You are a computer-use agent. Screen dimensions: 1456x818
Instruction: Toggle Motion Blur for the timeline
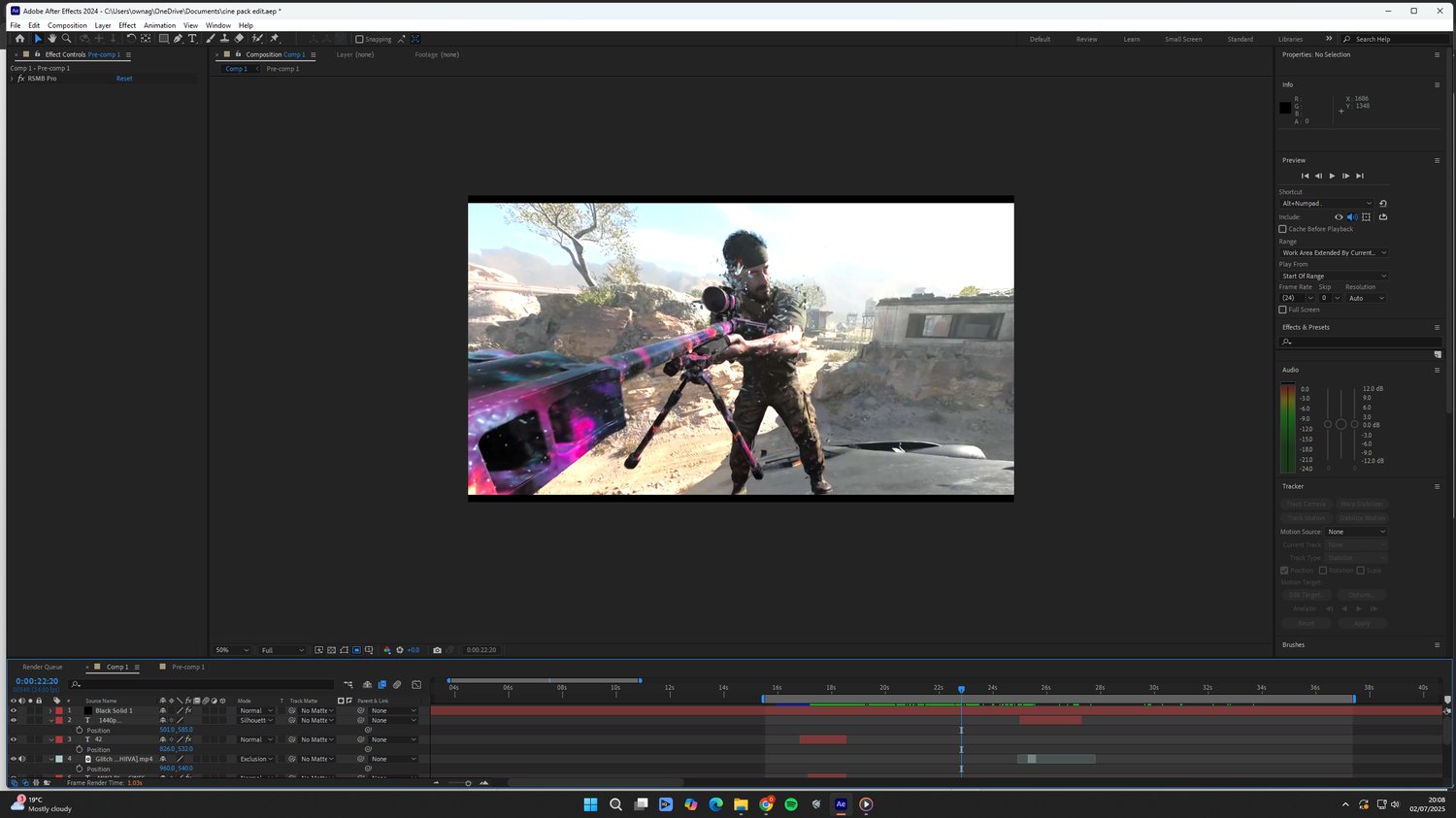click(x=397, y=685)
